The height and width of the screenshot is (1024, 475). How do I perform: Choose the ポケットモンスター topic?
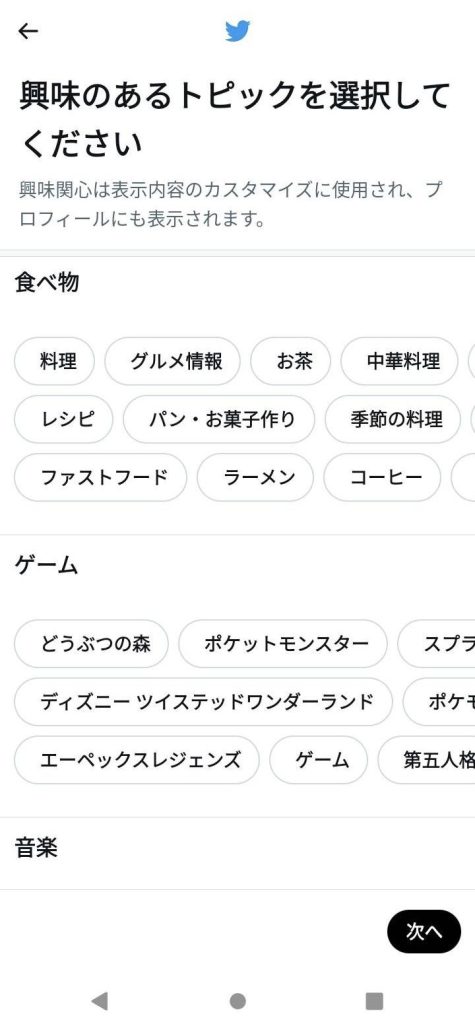point(283,644)
